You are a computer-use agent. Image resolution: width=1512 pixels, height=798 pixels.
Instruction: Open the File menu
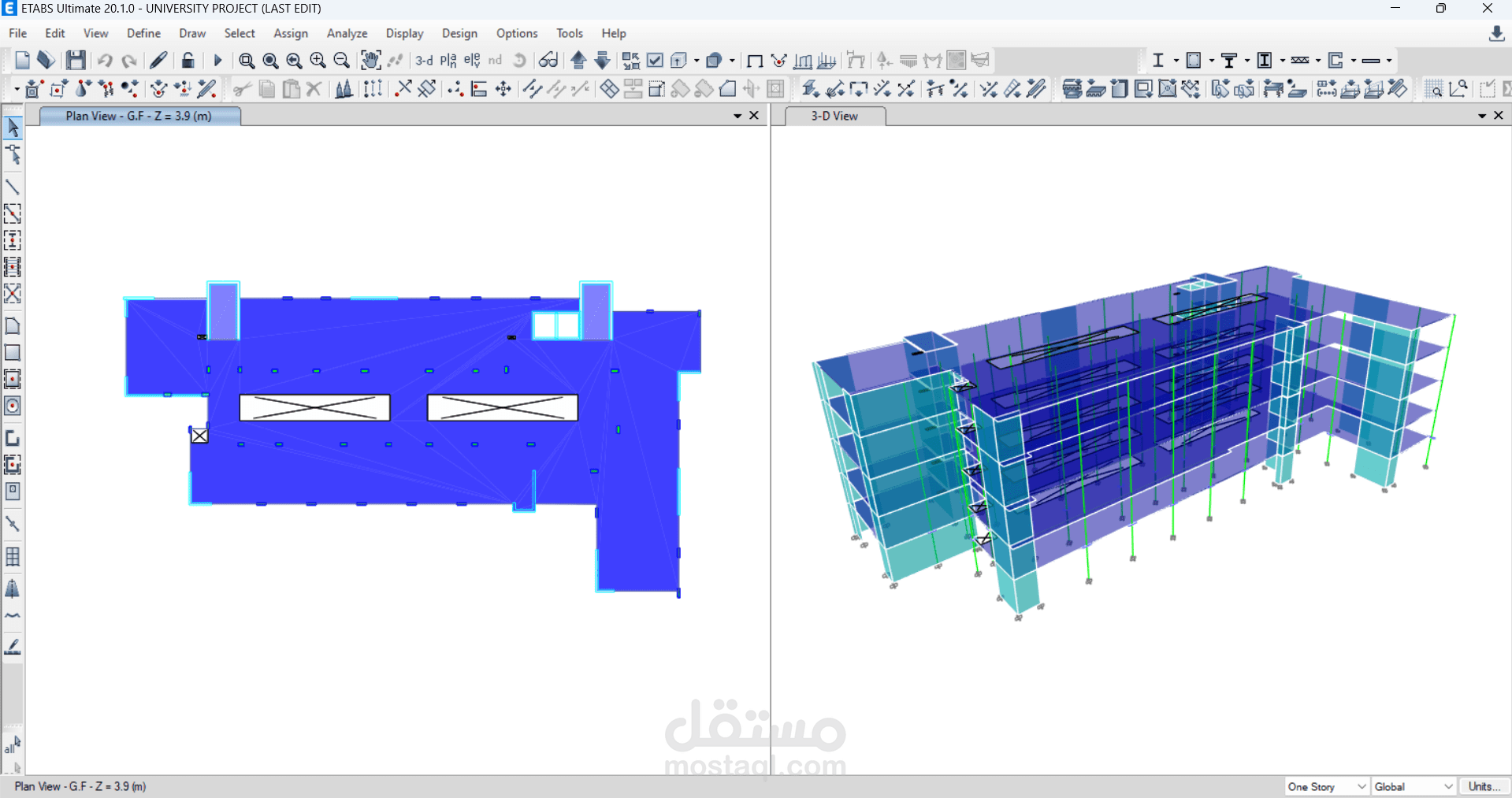(x=17, y=33)
